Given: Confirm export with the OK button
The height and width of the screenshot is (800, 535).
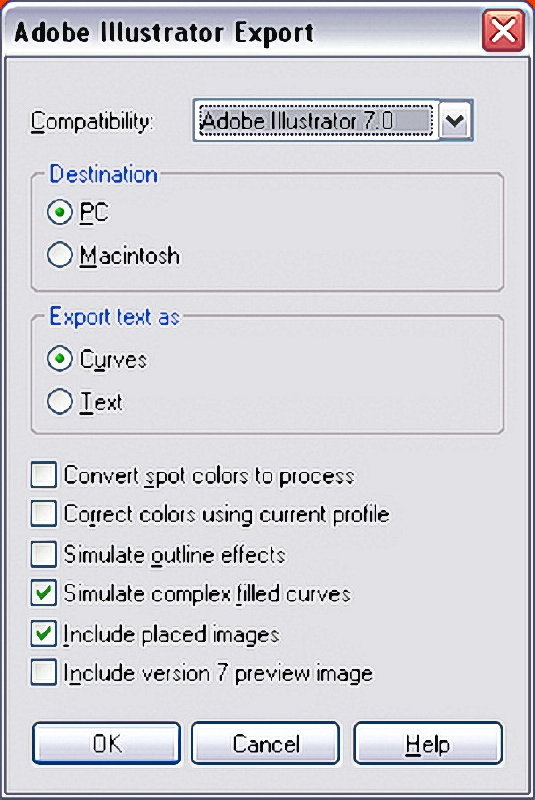Looking at the screenshot, I should [107, 743].
